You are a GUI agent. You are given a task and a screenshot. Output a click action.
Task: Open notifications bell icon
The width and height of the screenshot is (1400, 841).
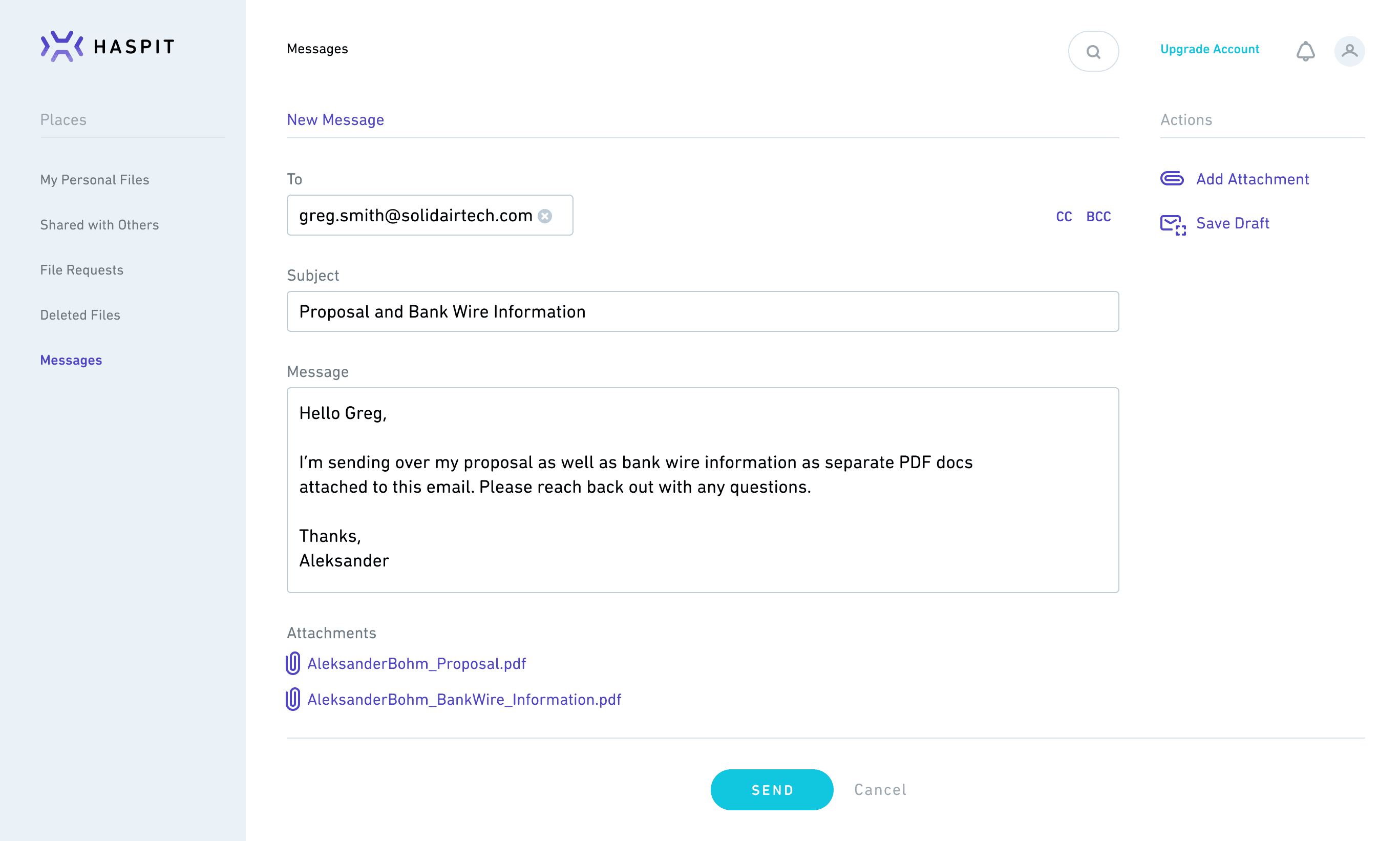tap(1305, 51)
